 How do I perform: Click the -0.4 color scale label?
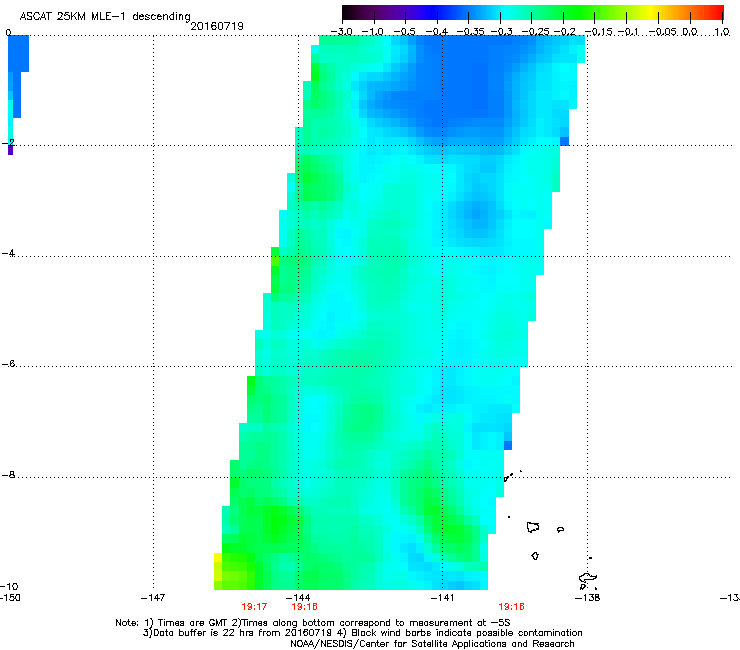click(x=437, y=32)
